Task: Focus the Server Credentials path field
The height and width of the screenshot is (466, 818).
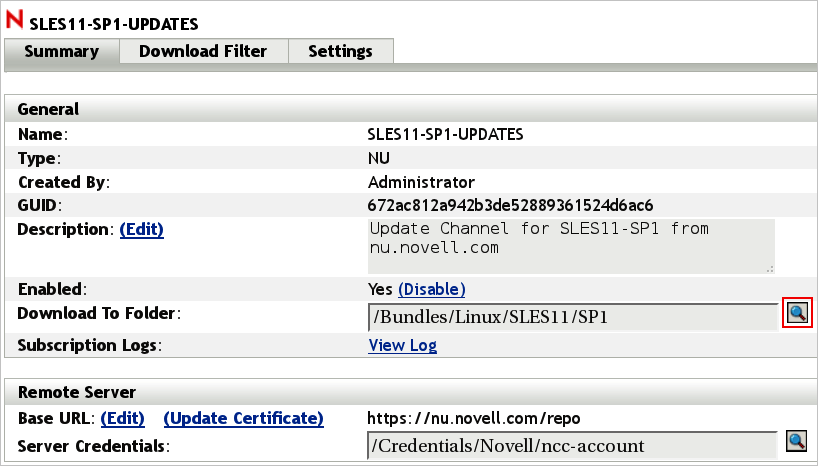Action: 570,445
